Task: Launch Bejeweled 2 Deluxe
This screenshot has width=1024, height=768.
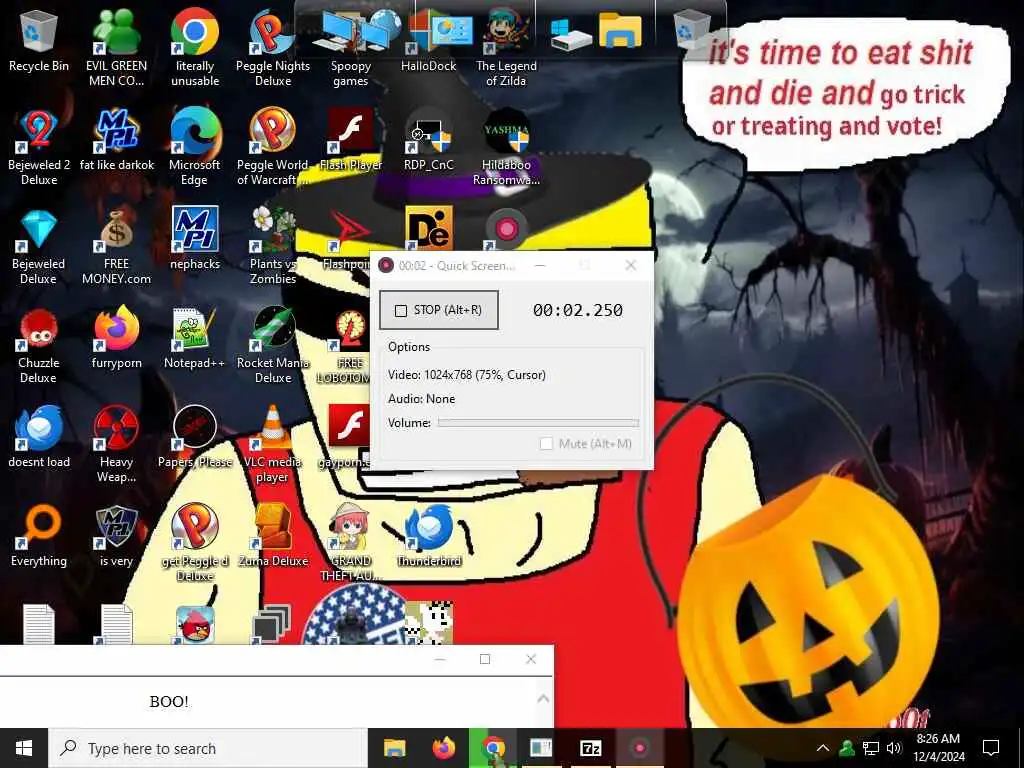Action: pyautogui.click(x=39, y=147)
